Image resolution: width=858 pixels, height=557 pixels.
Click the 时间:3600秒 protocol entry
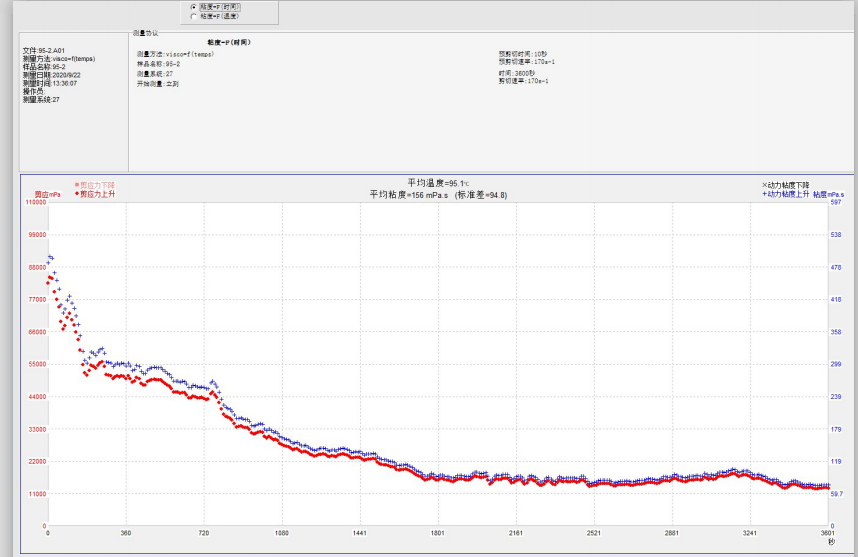click(x=517, y=73)
